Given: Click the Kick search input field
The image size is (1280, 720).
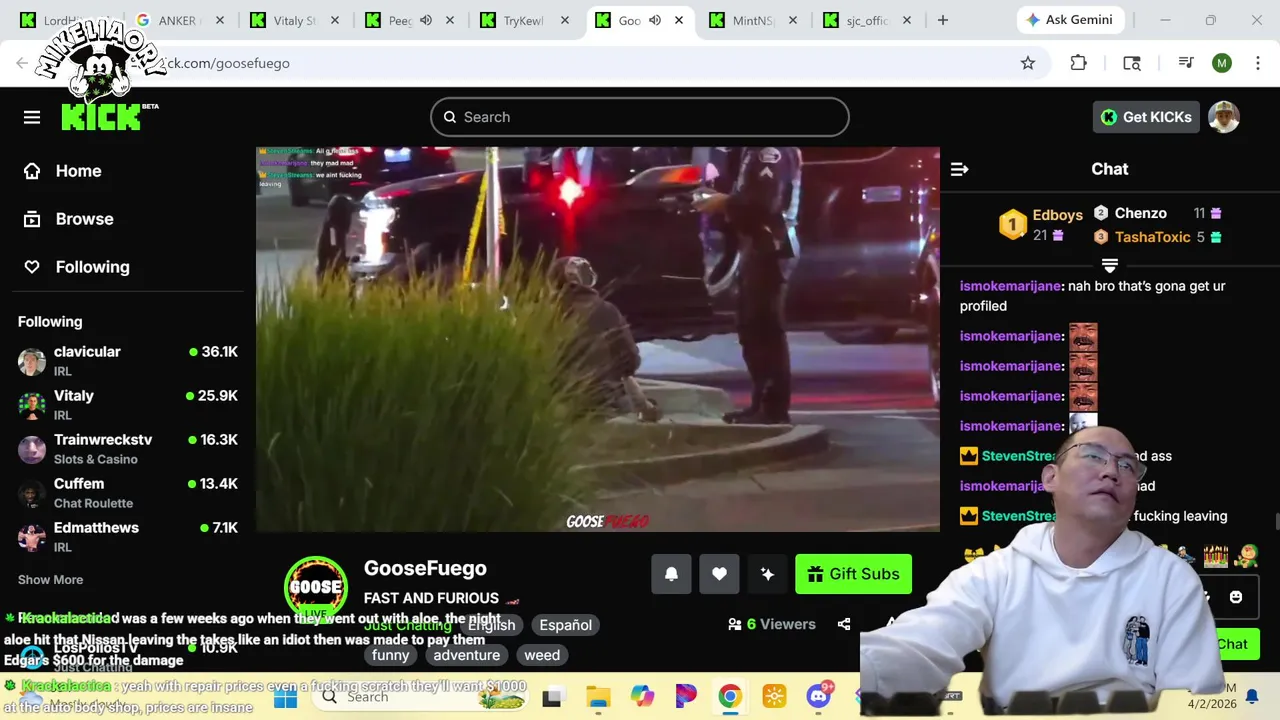Looking at the screenshot, I should [640, 117].
